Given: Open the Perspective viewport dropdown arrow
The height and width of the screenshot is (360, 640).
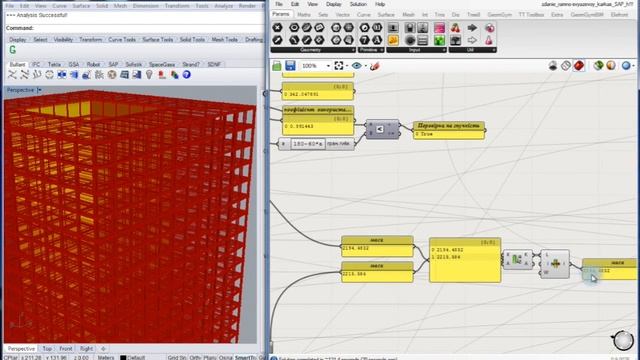Looking at the screenshot, I should [39, 90].
